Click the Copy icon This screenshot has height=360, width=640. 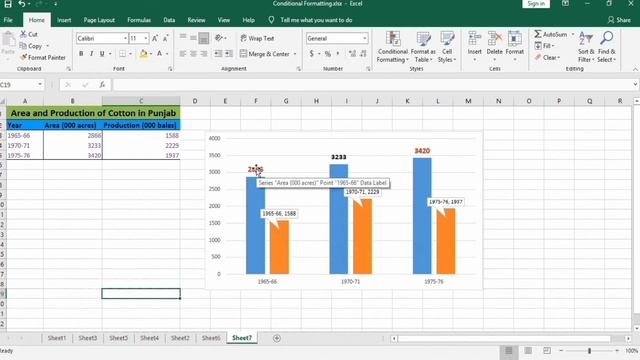(x=23, y=46)
